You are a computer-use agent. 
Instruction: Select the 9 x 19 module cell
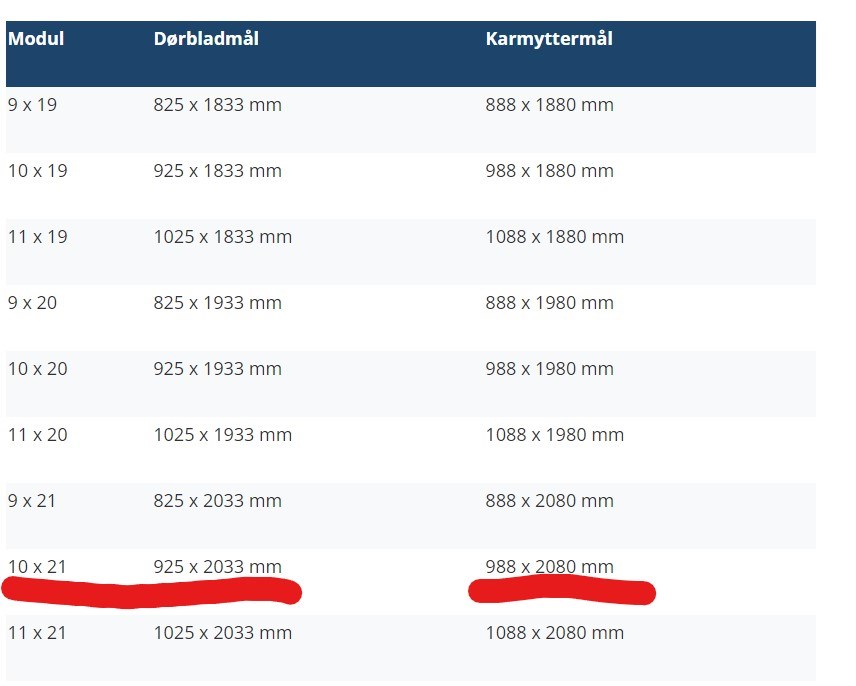click(x=33, y=105)
